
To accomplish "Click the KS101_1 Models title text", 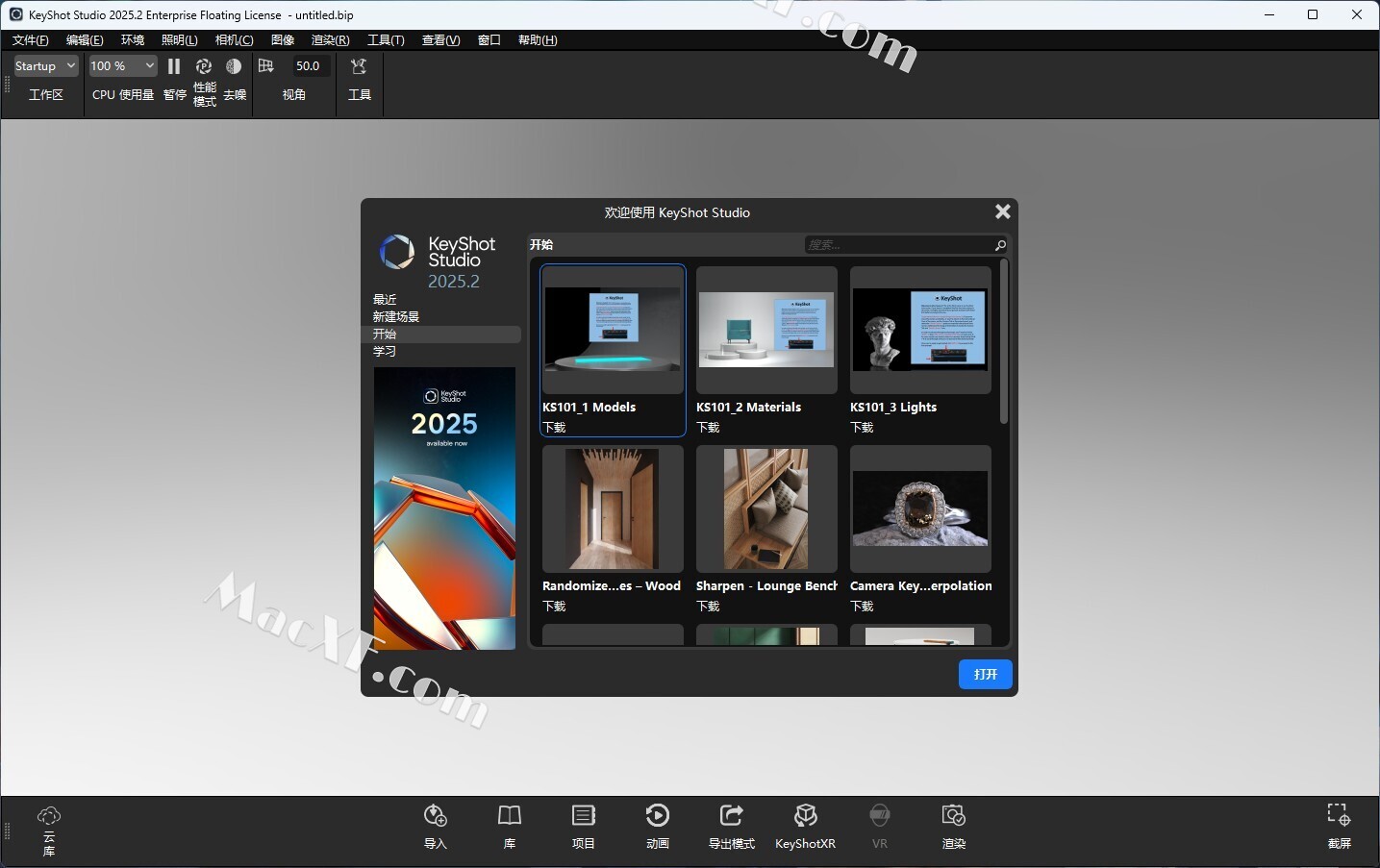I will point(589,408).
